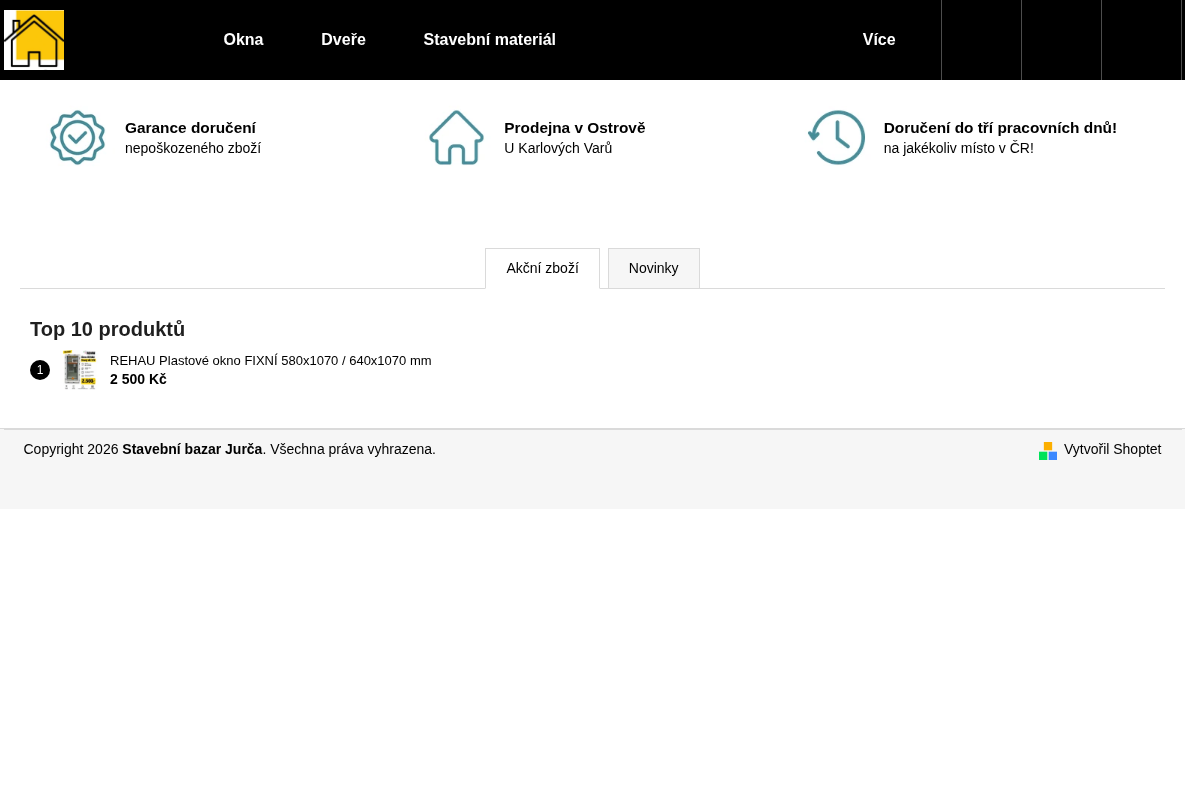Open the Okna menu category

click(243, 40)
